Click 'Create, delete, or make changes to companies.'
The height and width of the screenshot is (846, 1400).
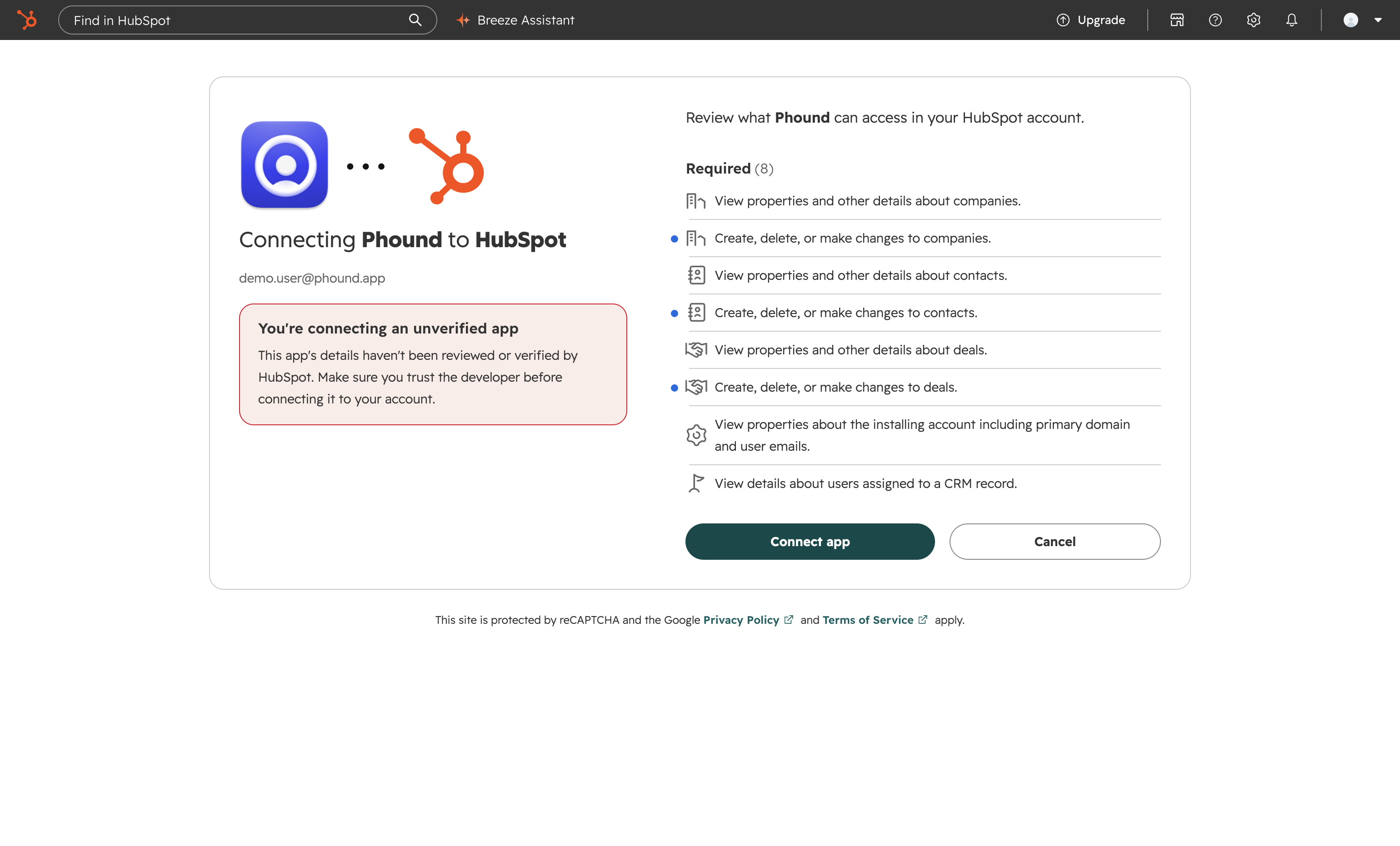tap(853, 238)
